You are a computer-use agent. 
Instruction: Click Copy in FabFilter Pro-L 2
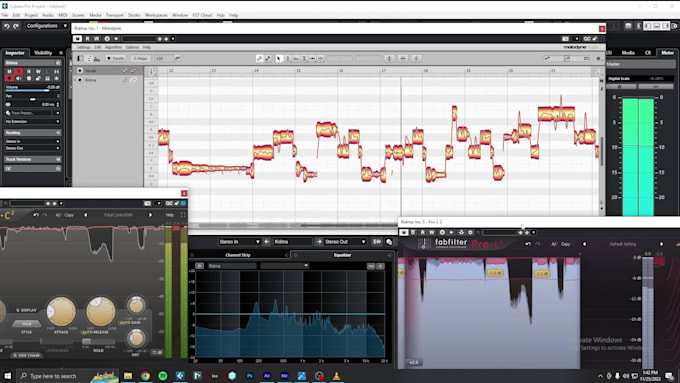(566, 244)
